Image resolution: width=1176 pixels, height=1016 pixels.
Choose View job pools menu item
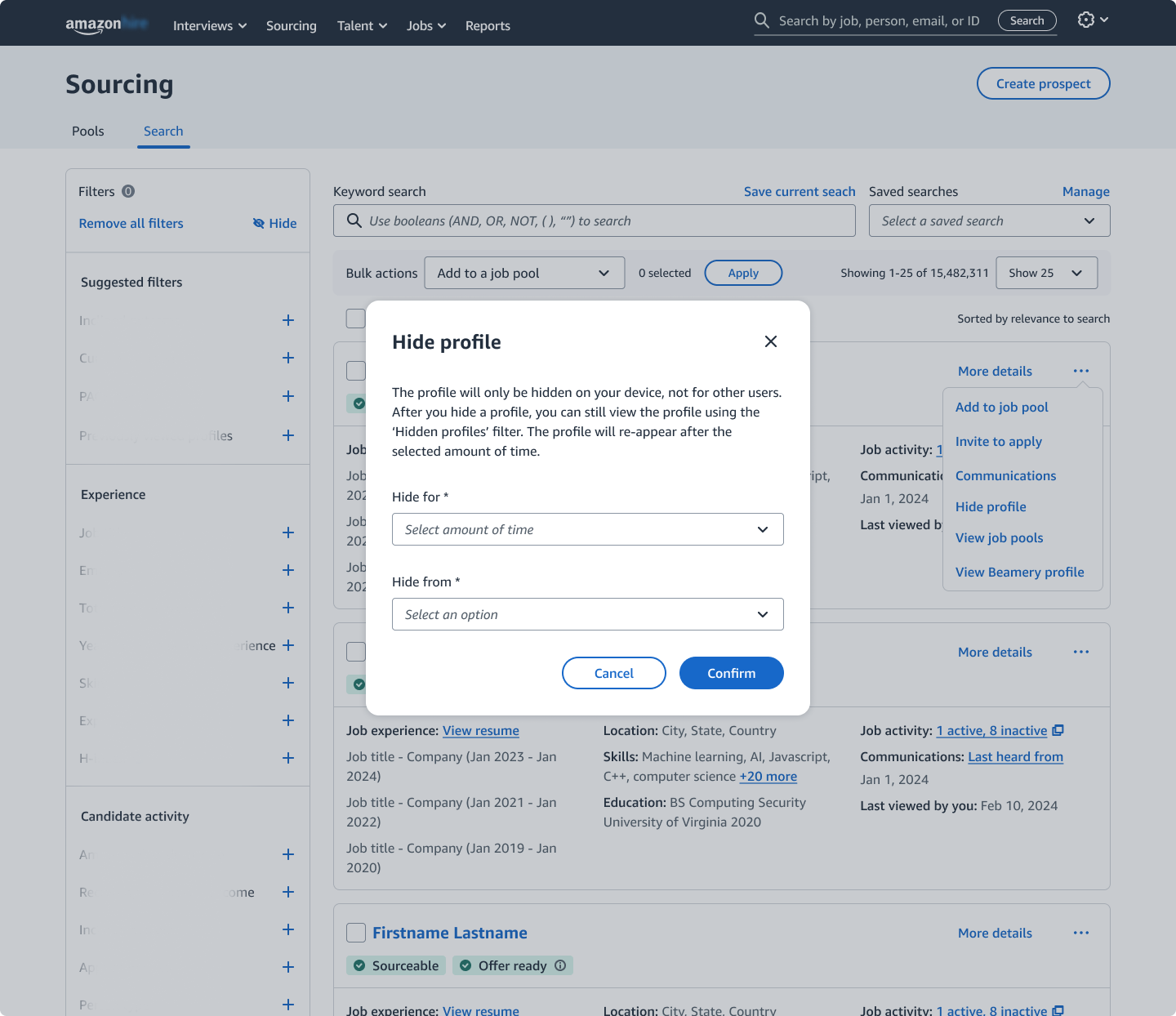pos(1000,537)
